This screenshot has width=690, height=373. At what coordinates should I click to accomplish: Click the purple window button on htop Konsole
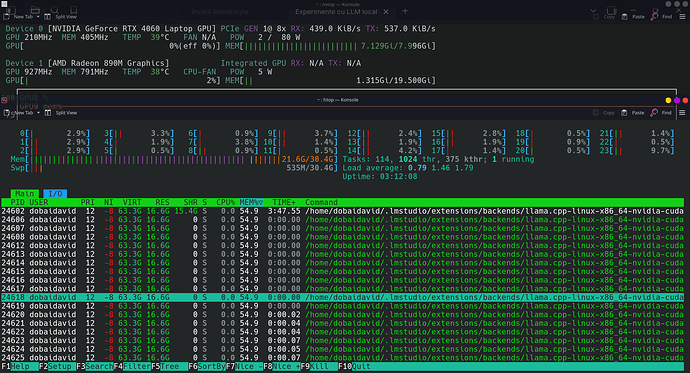tap(677, 100)
